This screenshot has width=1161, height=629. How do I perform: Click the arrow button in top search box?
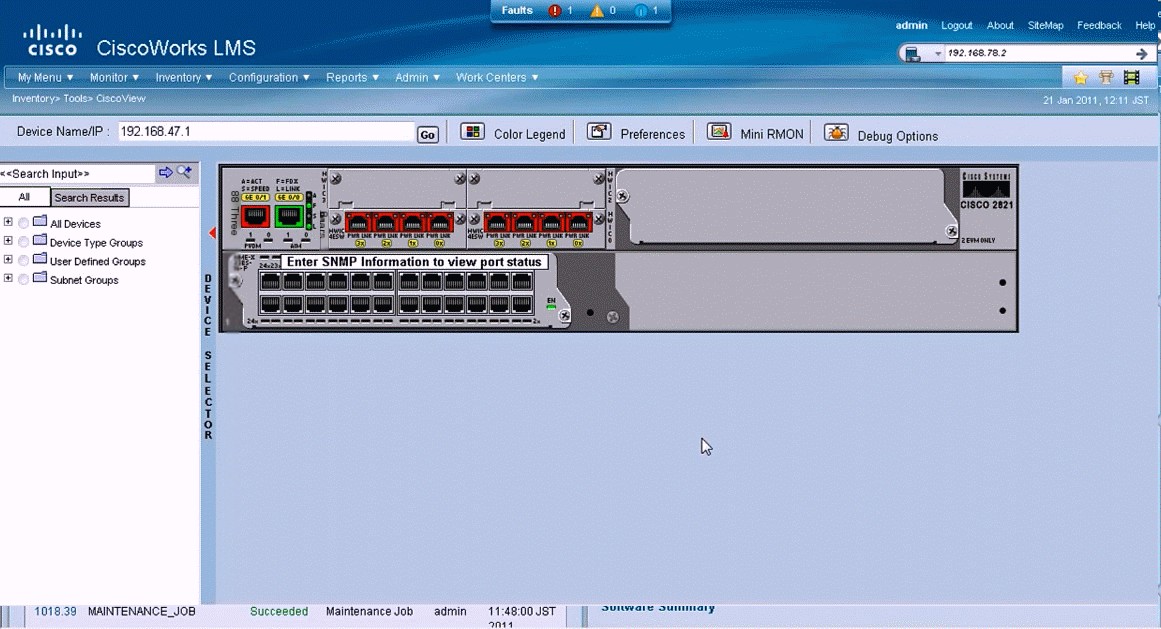tap(1141, 53)
